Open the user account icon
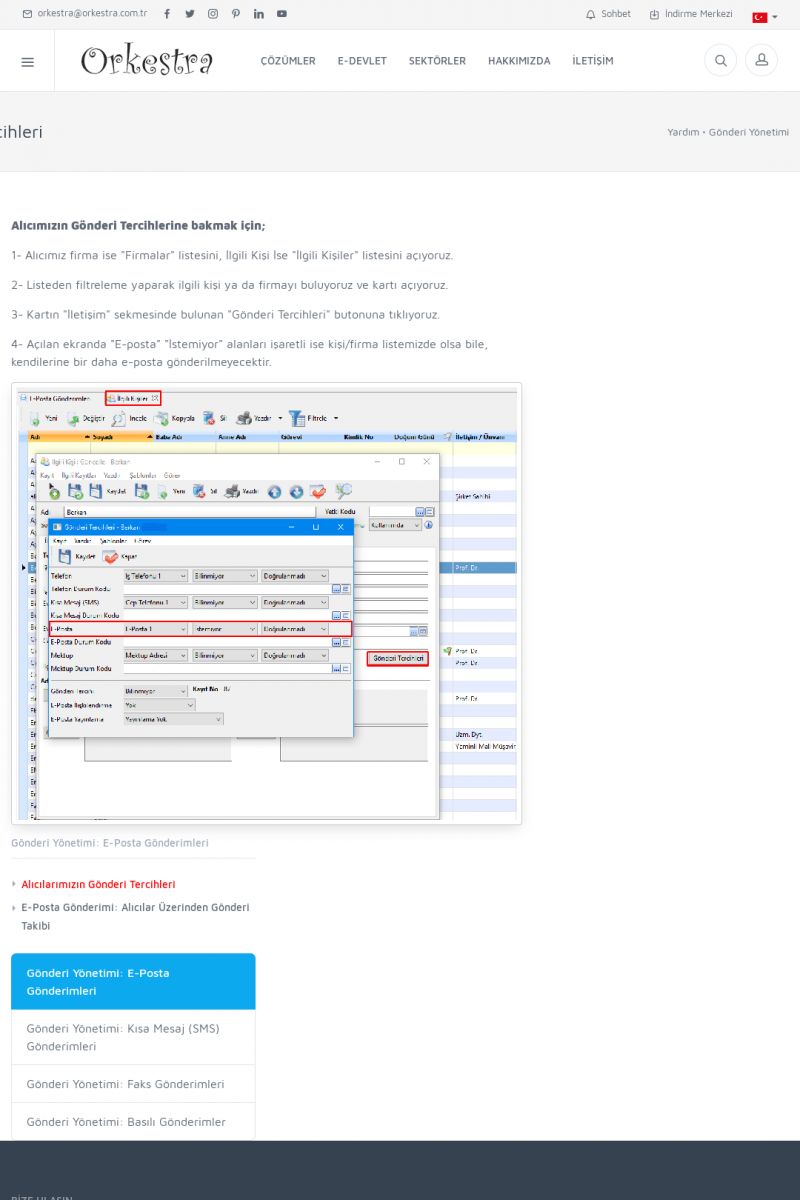The width and height of the screenshot is (800, 1200). click(x=761, y=61)
